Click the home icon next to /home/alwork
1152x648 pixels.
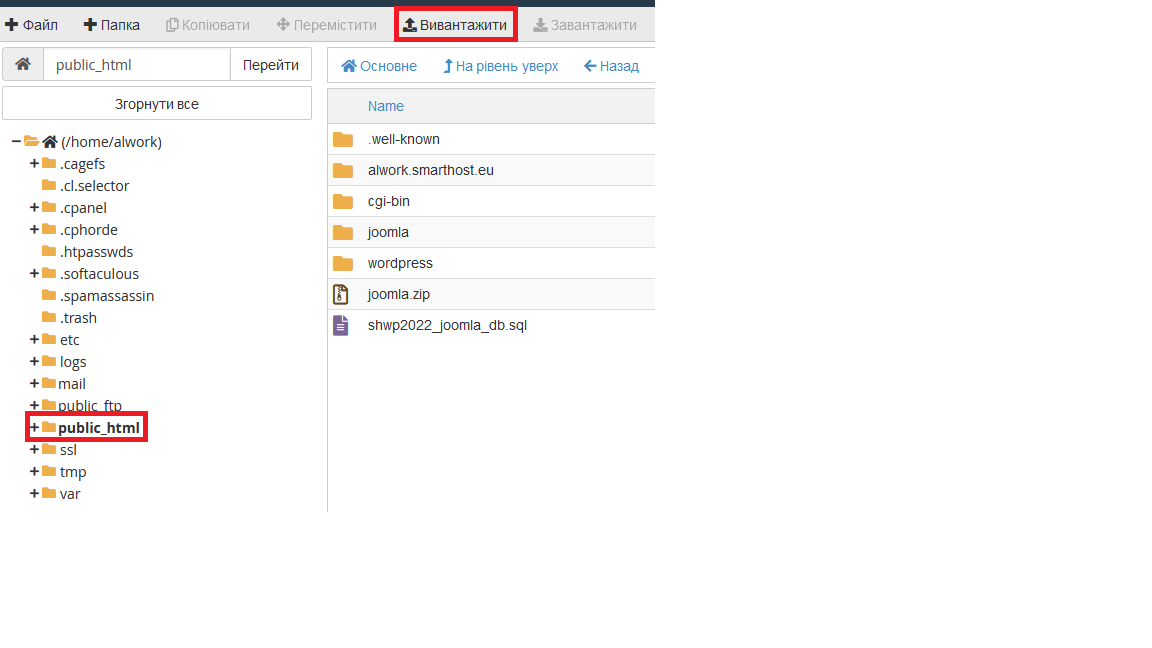click(49, 142)
